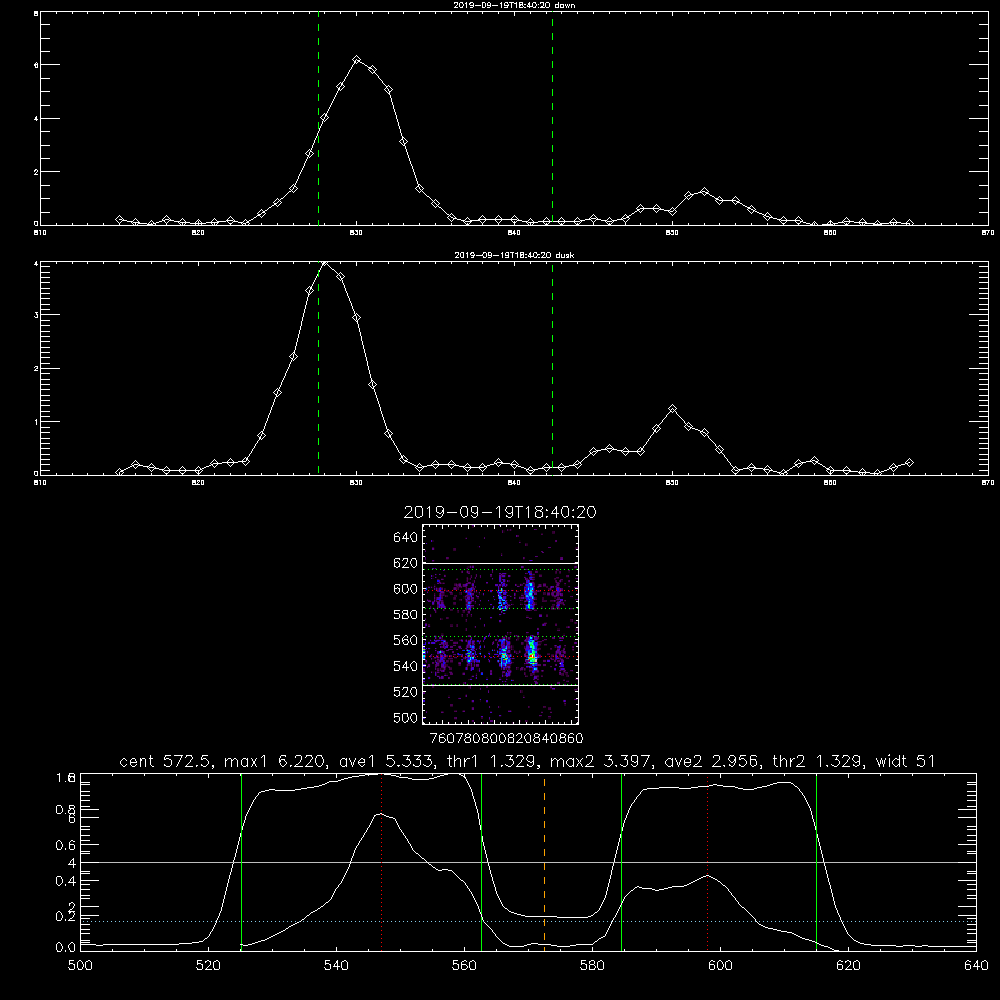Click the green vertical line at 615 in bottom plot
The height and width of the screenshot is (1000, 1000).
pos(816,861)
